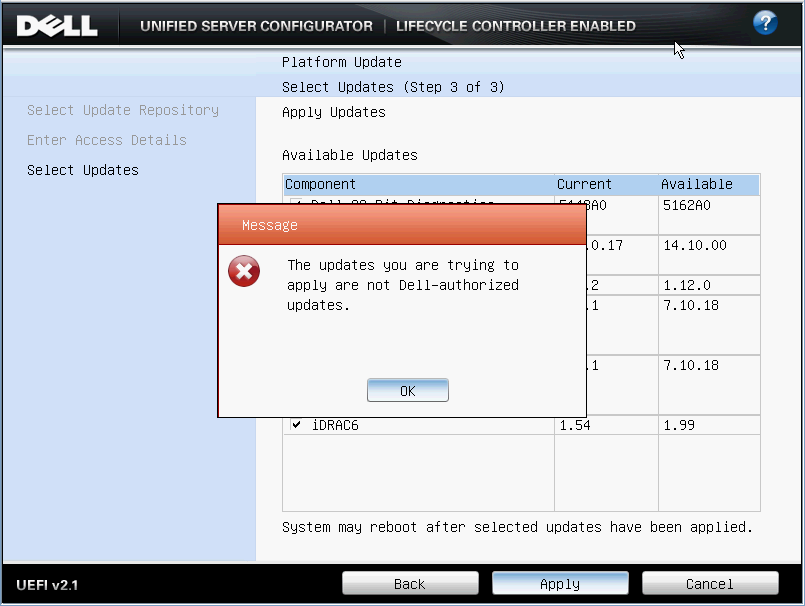Image resolution: width=805 pixels, height=606 pixels.
Task: Click the Unified Server Configurator title
Action: [x=256, y=26]
